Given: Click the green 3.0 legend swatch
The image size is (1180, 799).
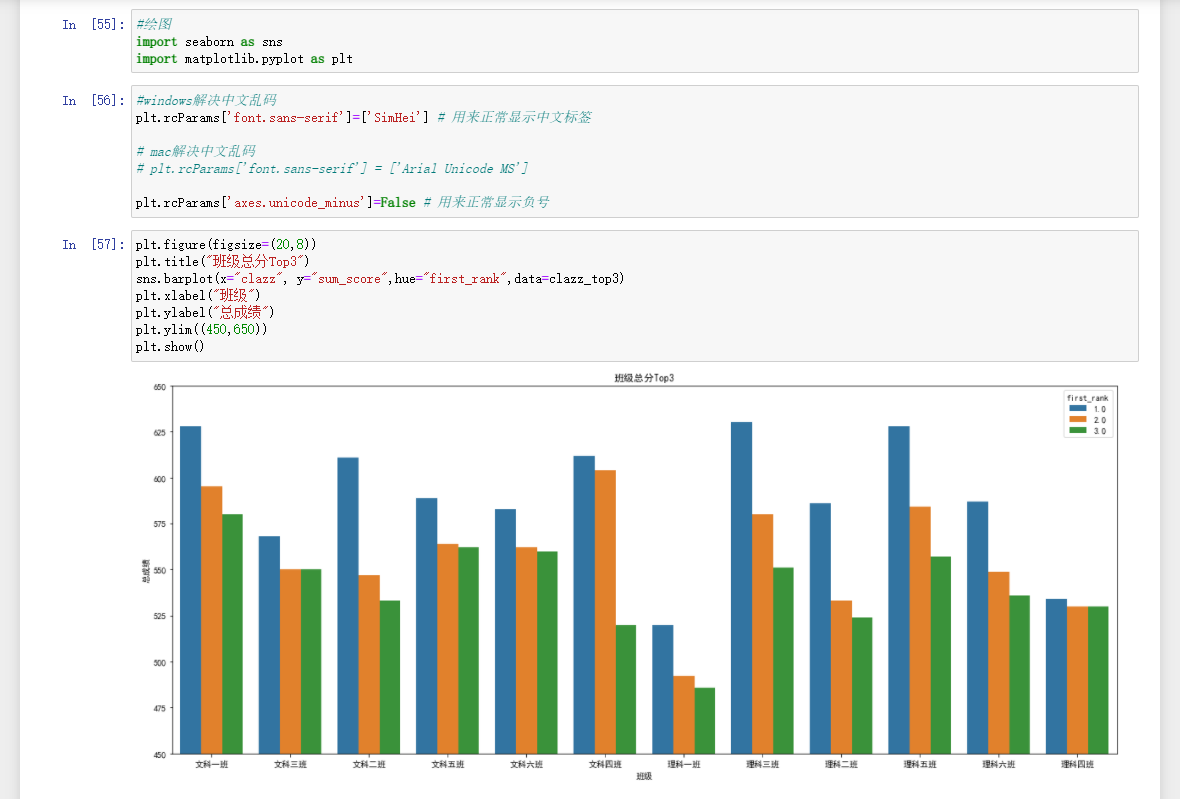Looking at the screenshot, I should 1078,430.
